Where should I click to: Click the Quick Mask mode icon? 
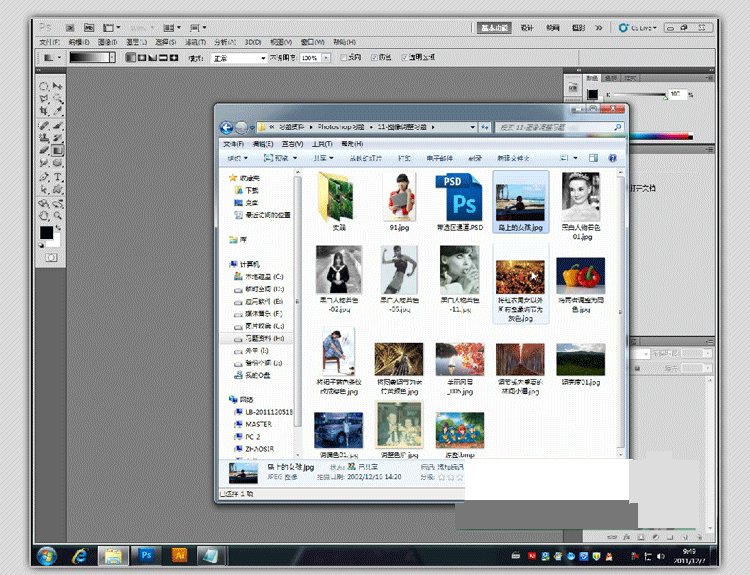pos(51,257)
